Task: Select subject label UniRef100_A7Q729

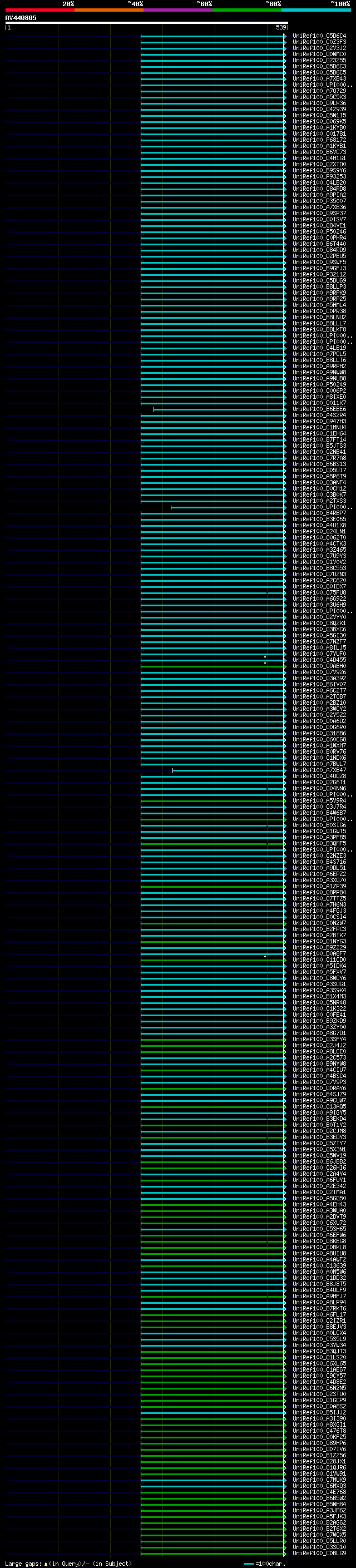Action: pyautogui.click(x=319, y=91)
